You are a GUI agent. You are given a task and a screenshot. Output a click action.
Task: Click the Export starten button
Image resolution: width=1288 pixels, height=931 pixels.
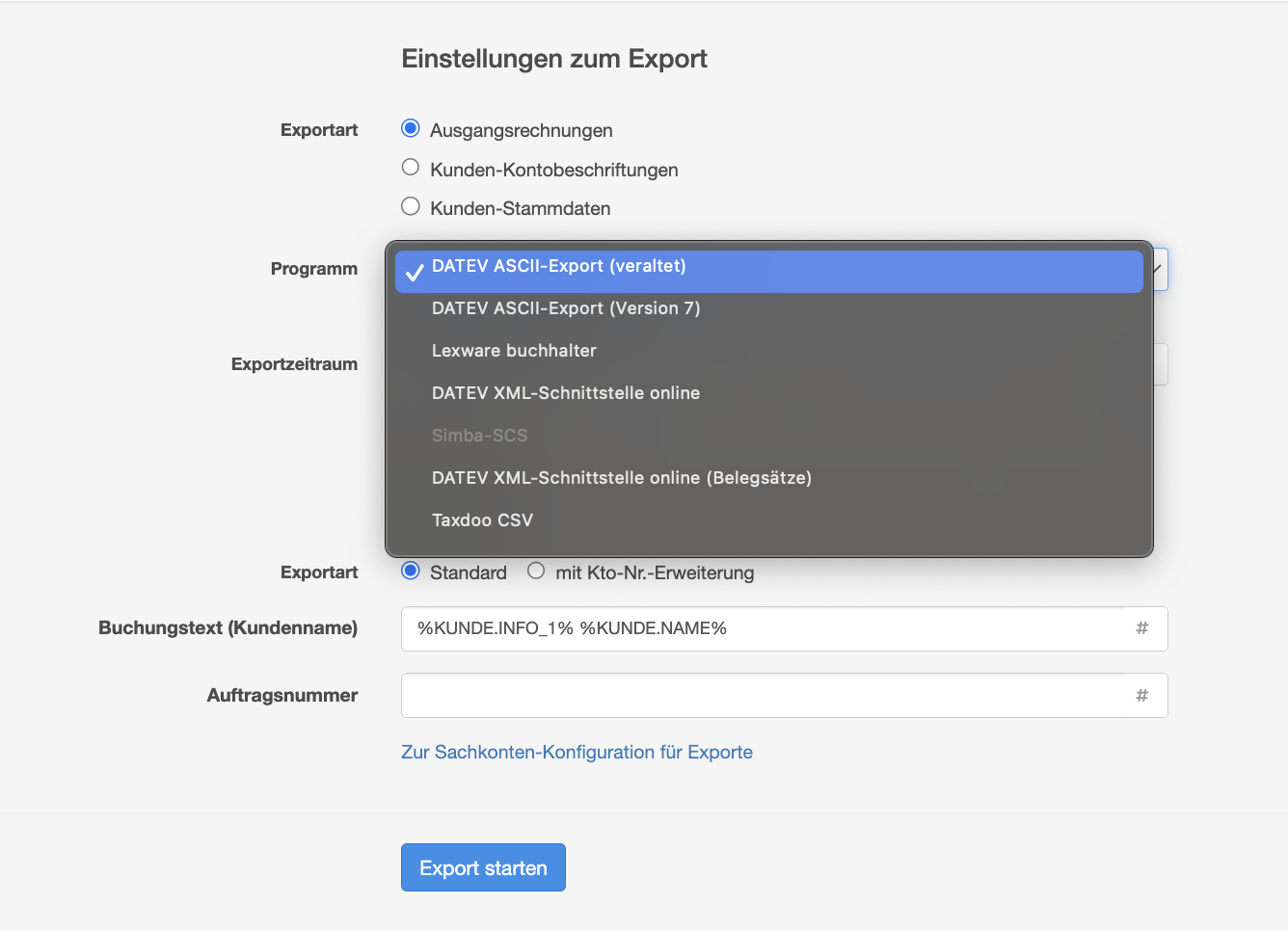(483, 867)
